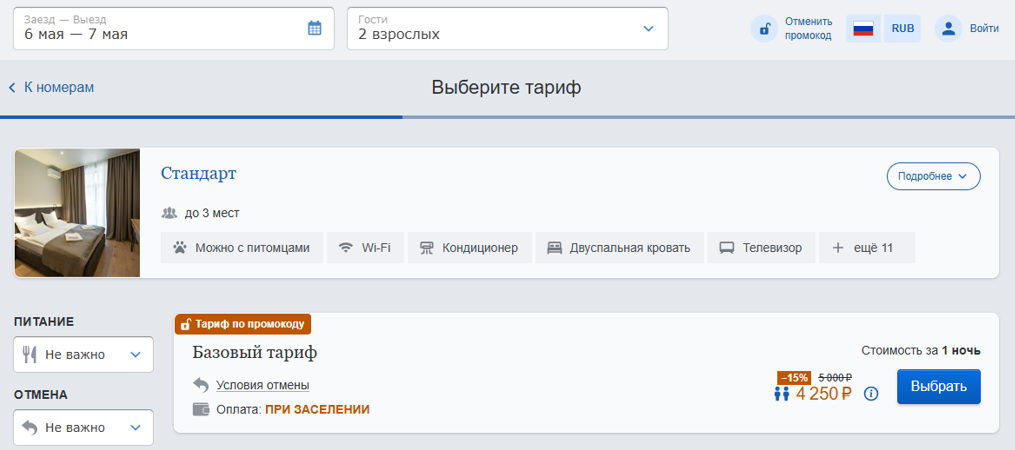Screen dimensions: 1015x450
Task: Click the user profile avatar icon
Action: (947, 29)
